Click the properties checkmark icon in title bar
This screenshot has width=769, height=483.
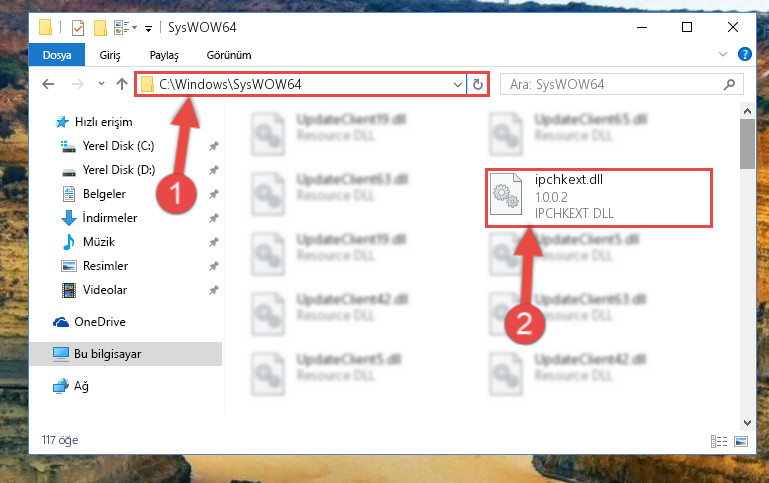point(77,27)
